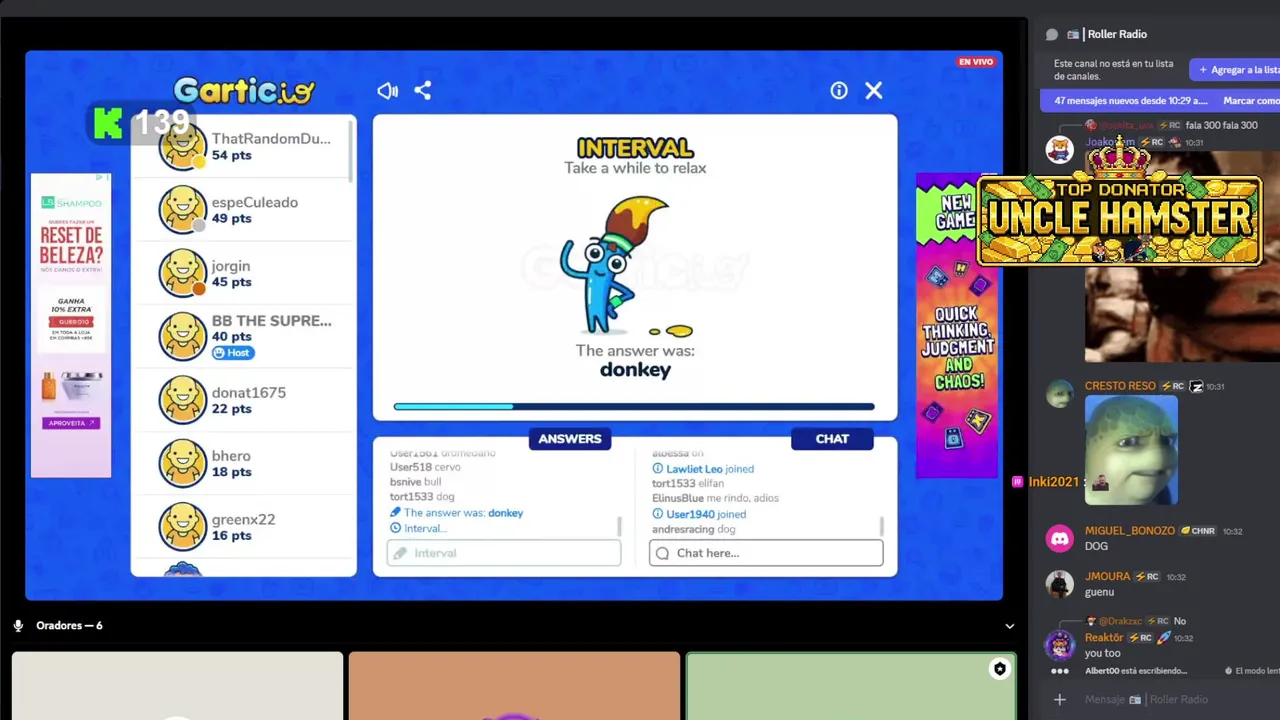Click the Host badge under BB THE SUPRE...
This screenshot has width=1280, height=720.
232,353
